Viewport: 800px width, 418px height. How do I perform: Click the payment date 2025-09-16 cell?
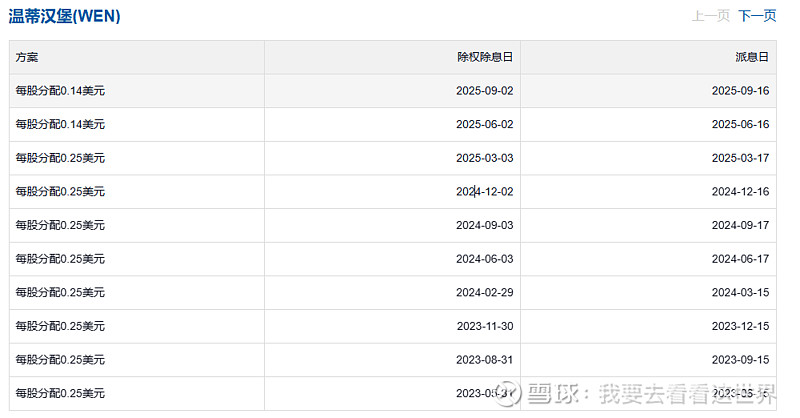(740, 91)
